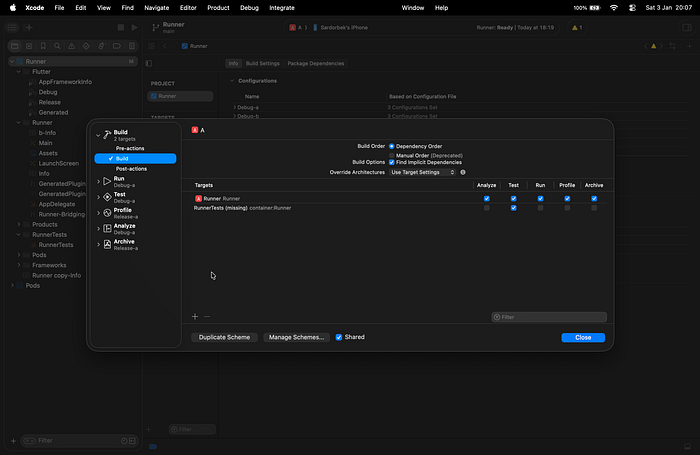
Task: Collapse the Flutter group in navigator
Action: point(19,71)
